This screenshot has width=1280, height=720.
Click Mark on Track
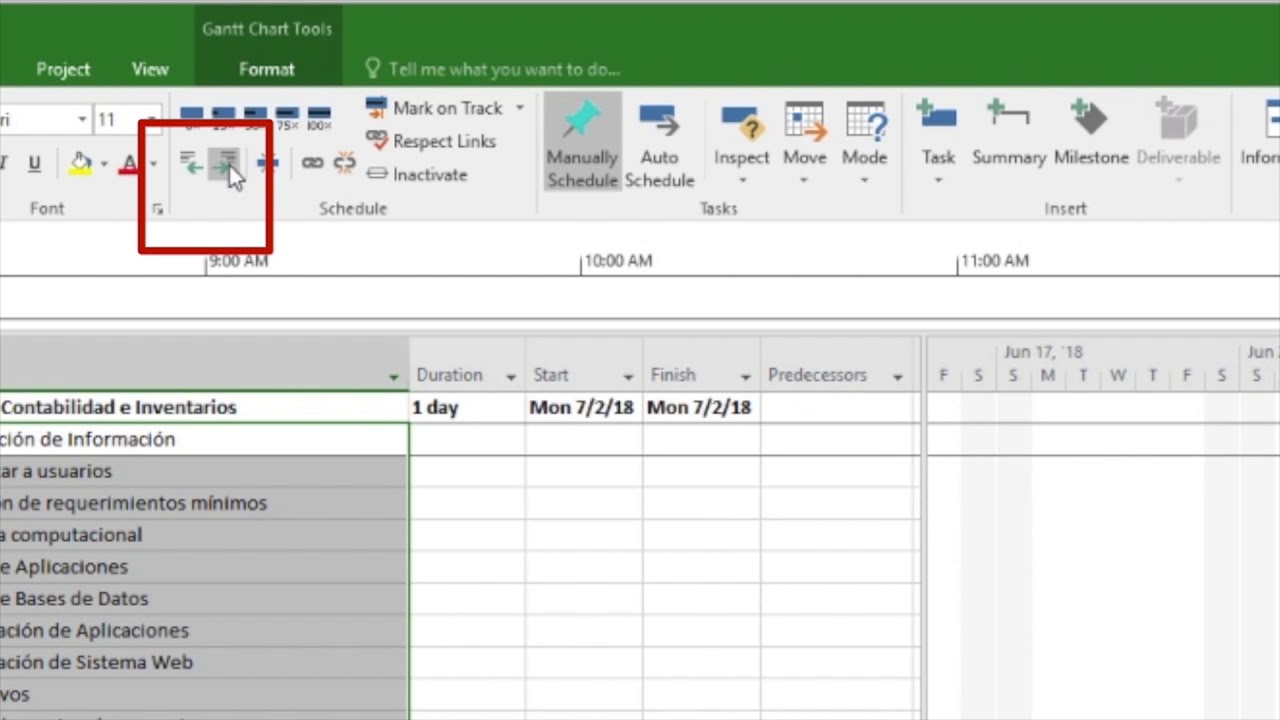click(x=434, y=107)
